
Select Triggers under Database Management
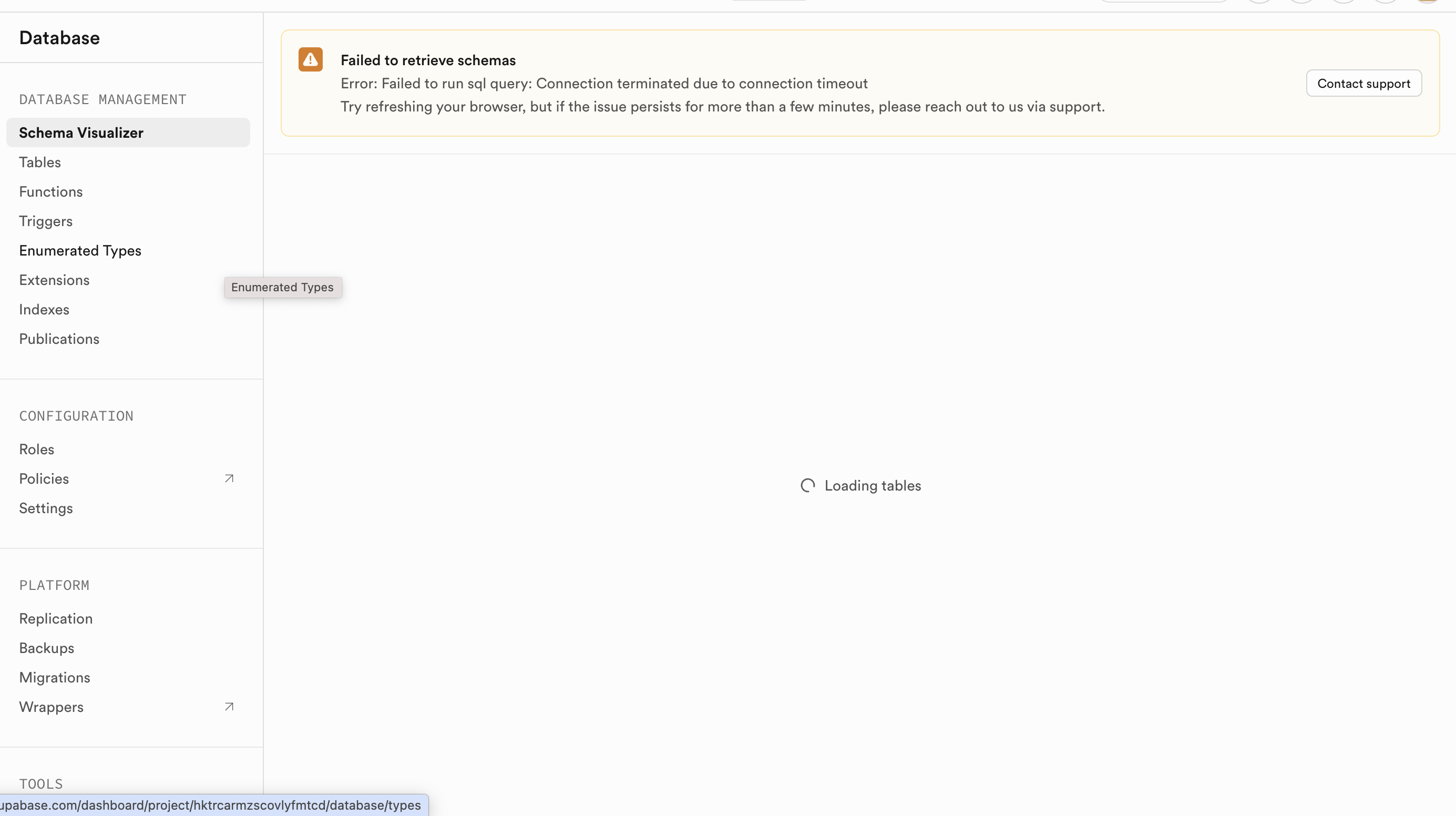point(45,221)
